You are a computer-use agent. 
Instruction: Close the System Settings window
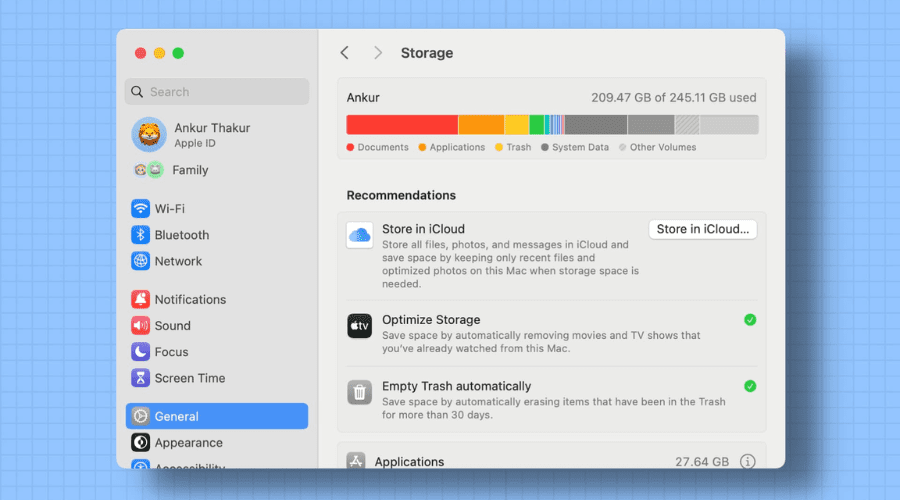point(141,53)
